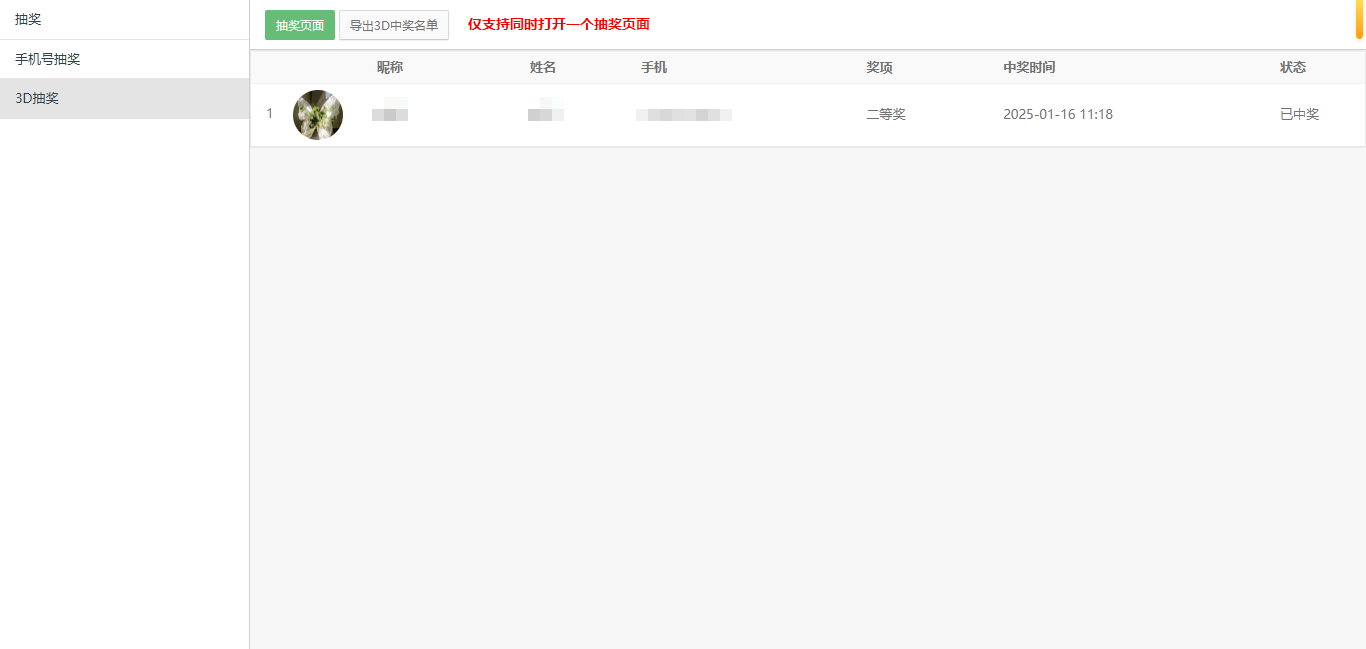Screen dimensions: 1366x649
Task: Click the 状态 column header
Action: click(x=1293, y=67)
